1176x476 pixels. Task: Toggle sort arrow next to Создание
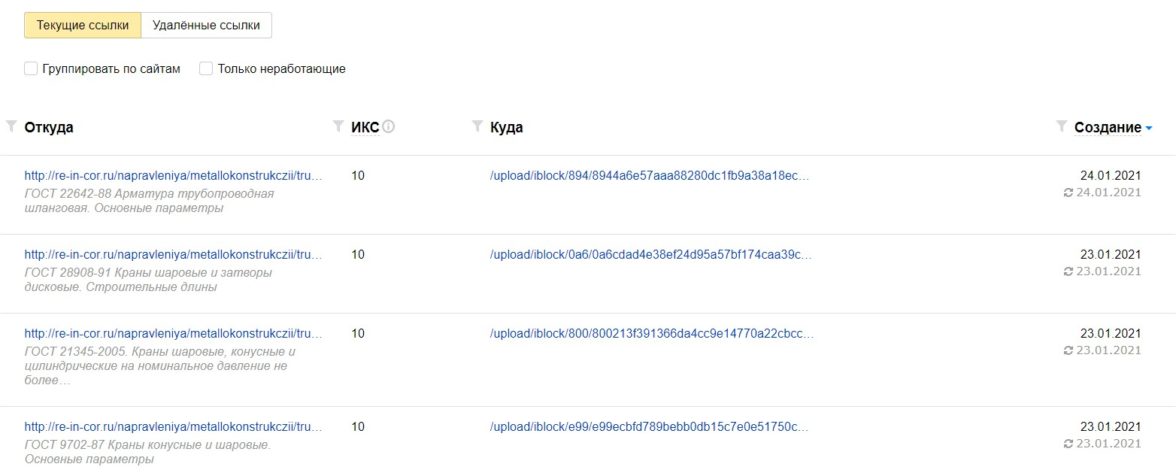pos(1149,128)
